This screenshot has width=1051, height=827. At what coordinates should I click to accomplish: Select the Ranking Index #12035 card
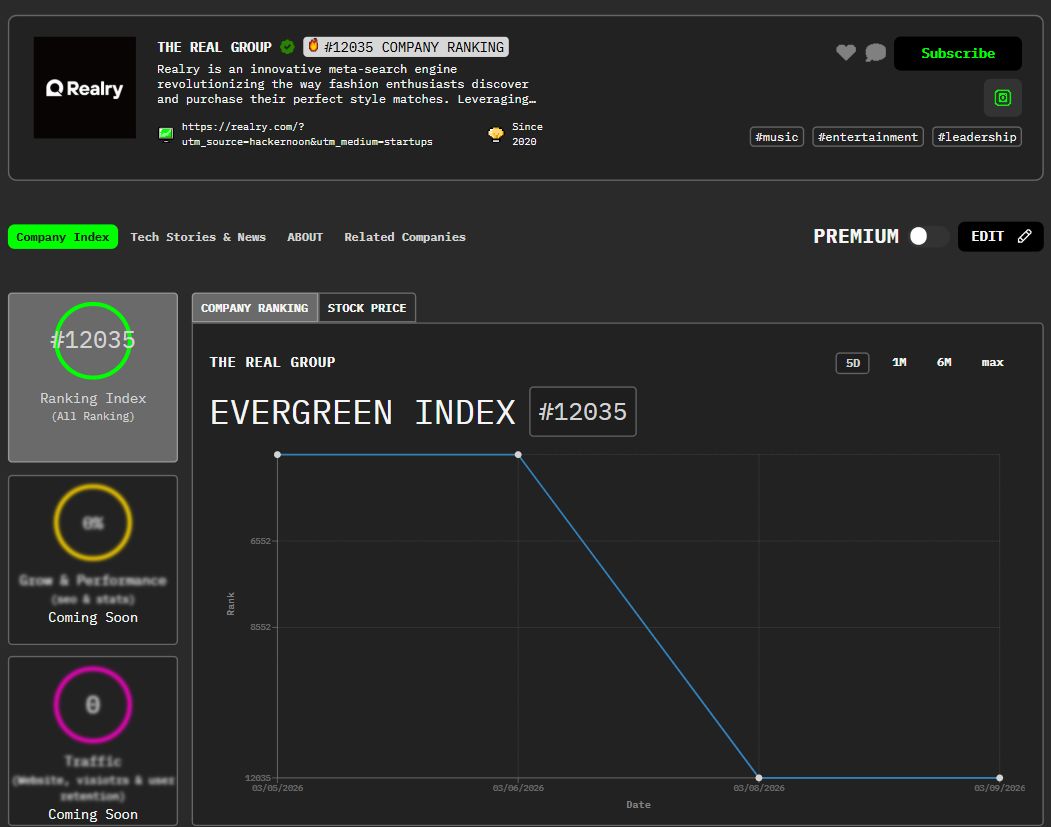(93, 377)
